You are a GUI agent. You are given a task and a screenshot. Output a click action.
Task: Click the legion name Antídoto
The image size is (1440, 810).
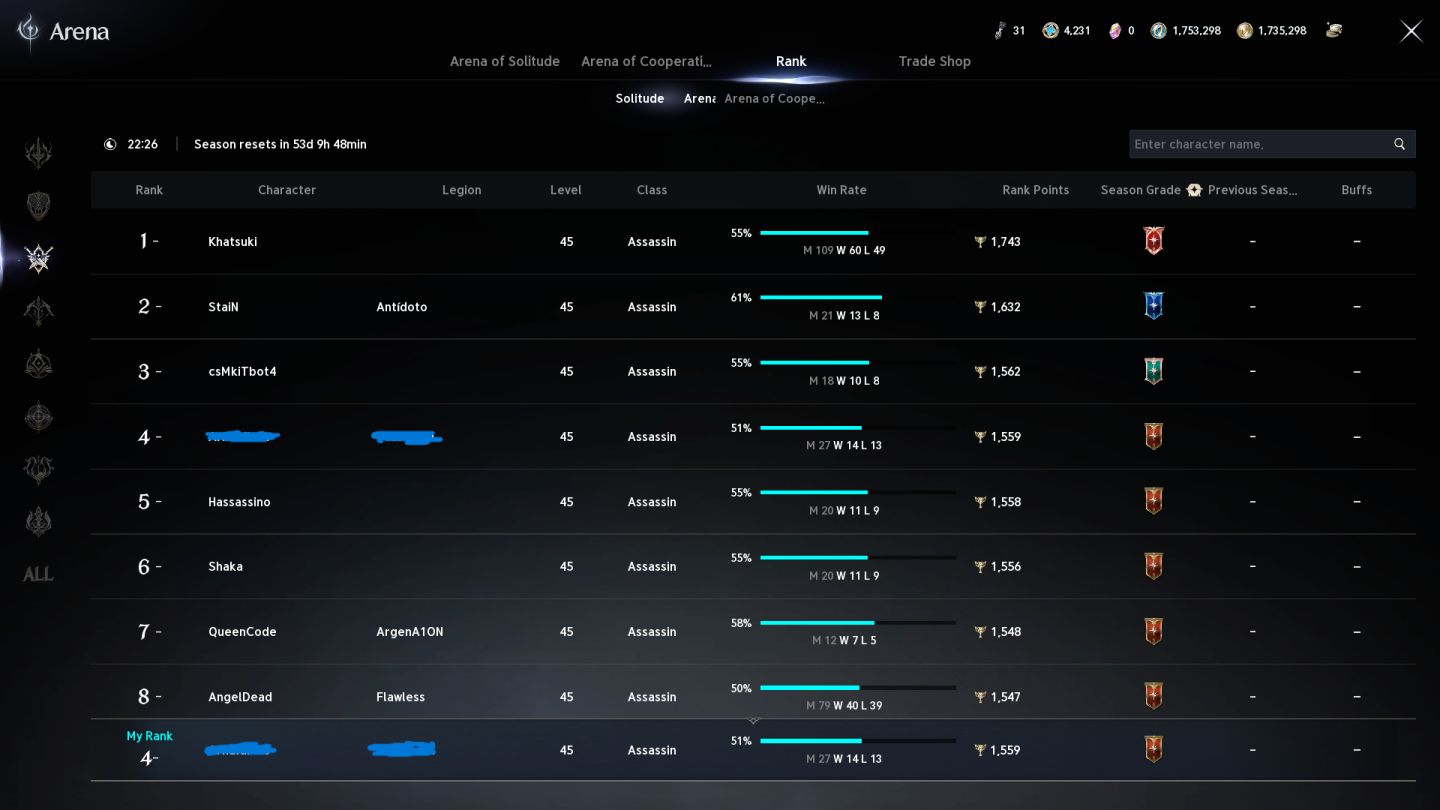click(402, 307)
